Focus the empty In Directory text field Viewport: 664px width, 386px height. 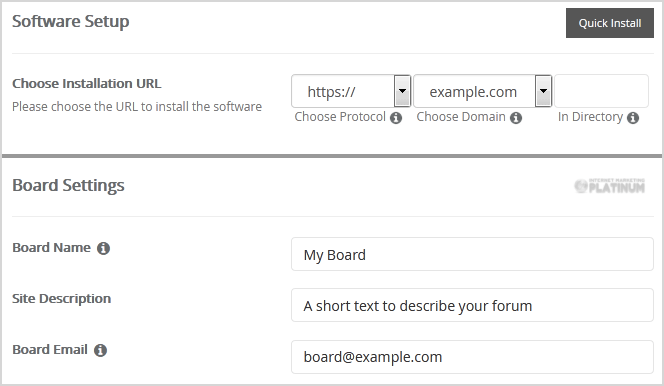(601, 91)
